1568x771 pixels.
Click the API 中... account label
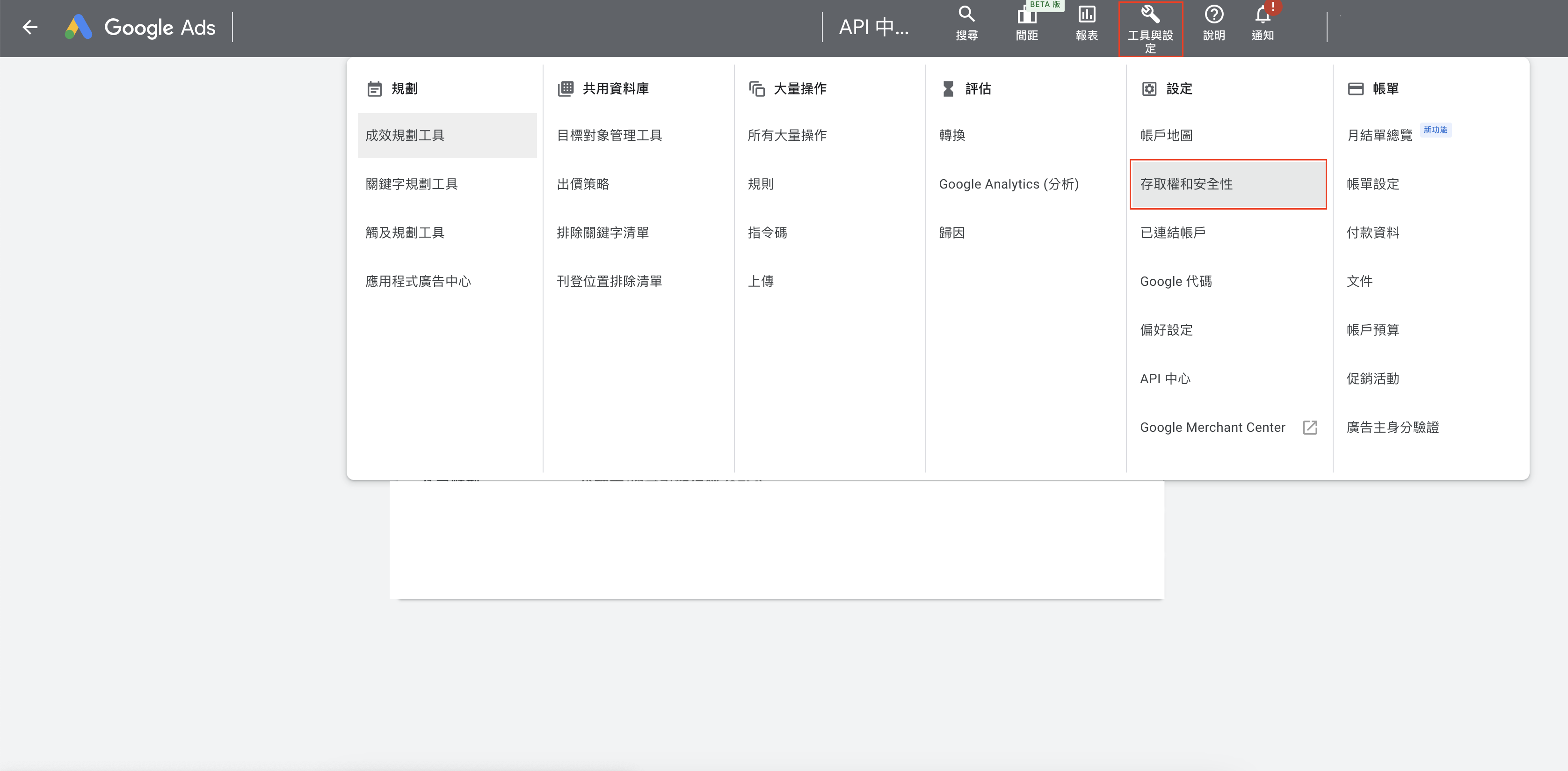tap(873, 28)
